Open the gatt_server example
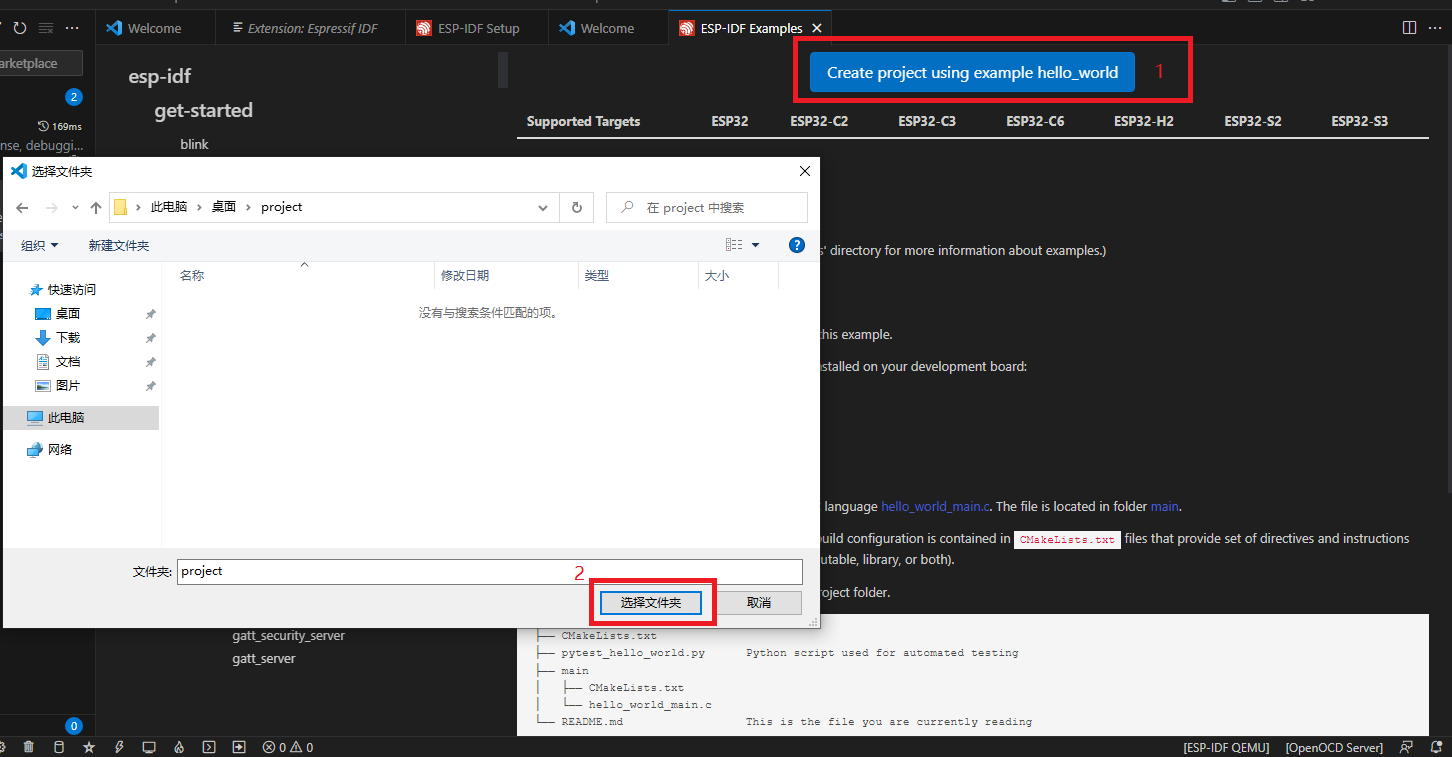Image resolution: width=1452 pixels, height=757 pixels. 264,659
